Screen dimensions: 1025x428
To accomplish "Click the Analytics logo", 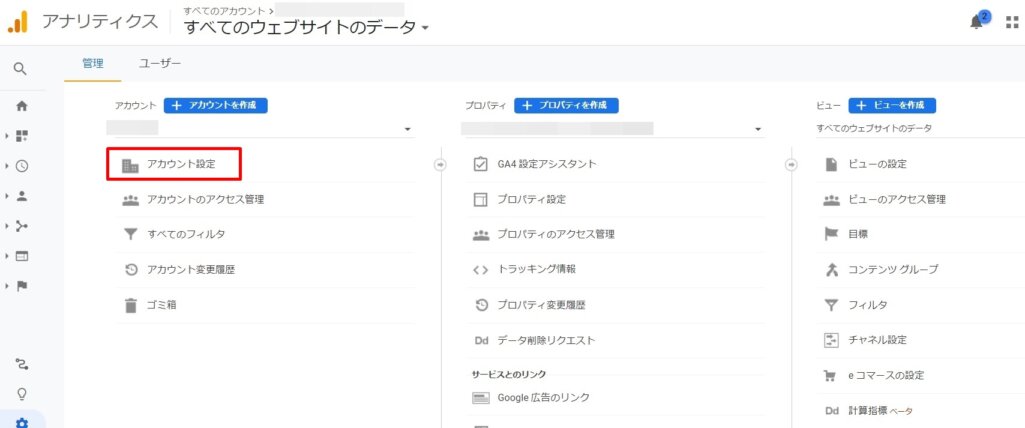I will 18,22.
